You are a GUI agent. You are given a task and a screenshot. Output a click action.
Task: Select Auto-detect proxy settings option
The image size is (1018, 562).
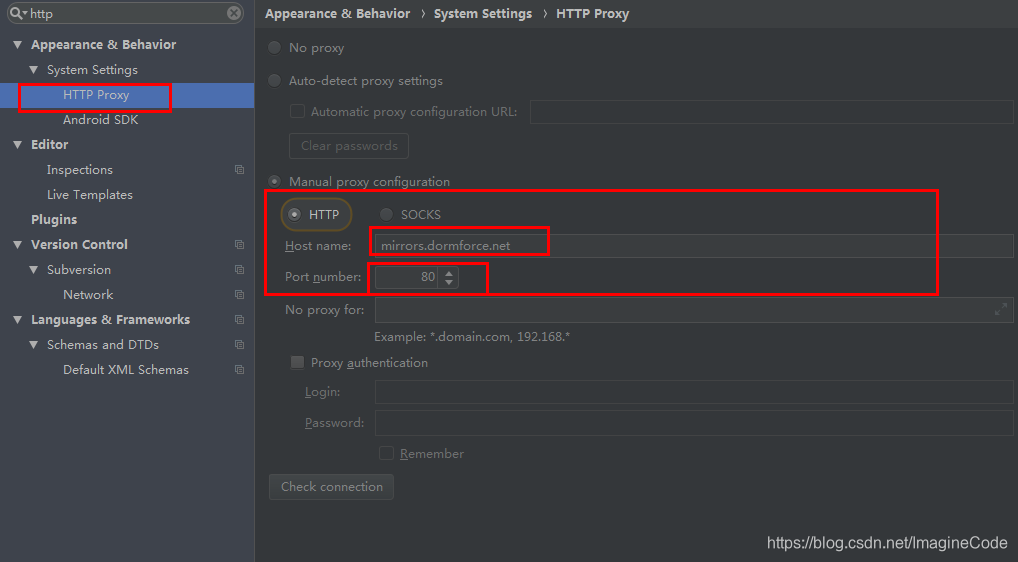pos(275,80)
